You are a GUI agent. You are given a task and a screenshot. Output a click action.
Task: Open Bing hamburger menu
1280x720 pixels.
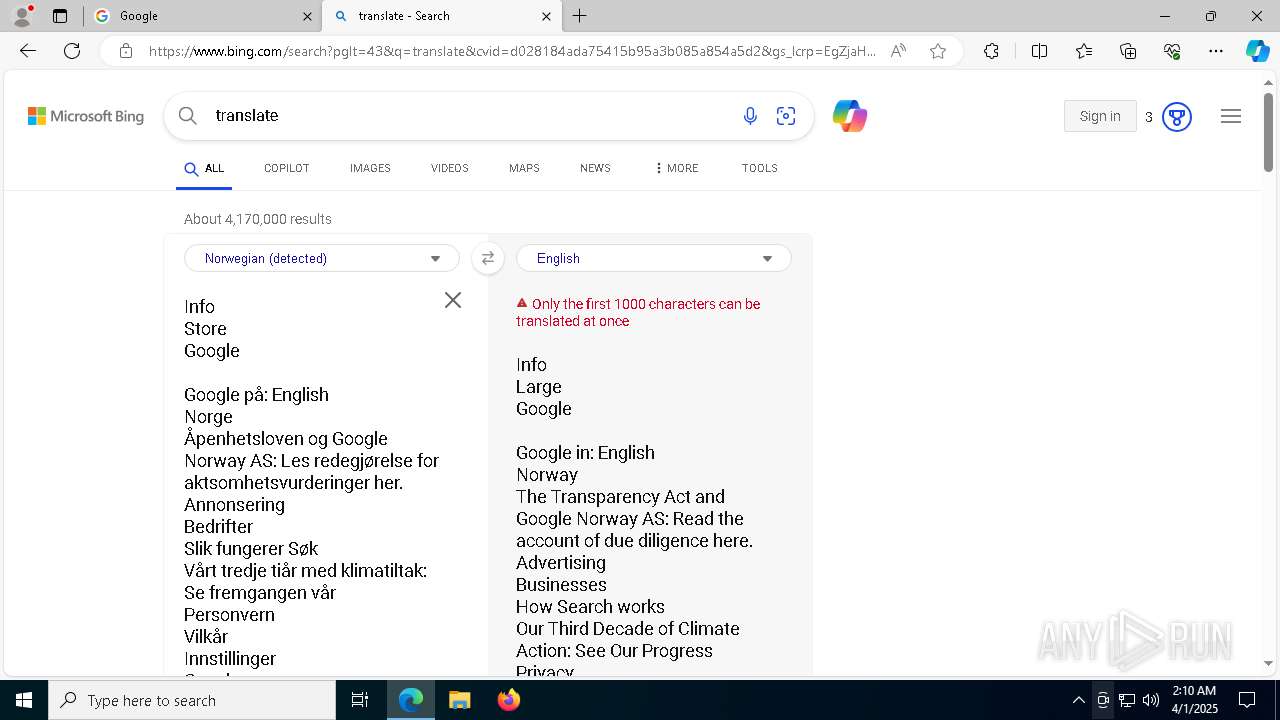(x=1231, y=116)
